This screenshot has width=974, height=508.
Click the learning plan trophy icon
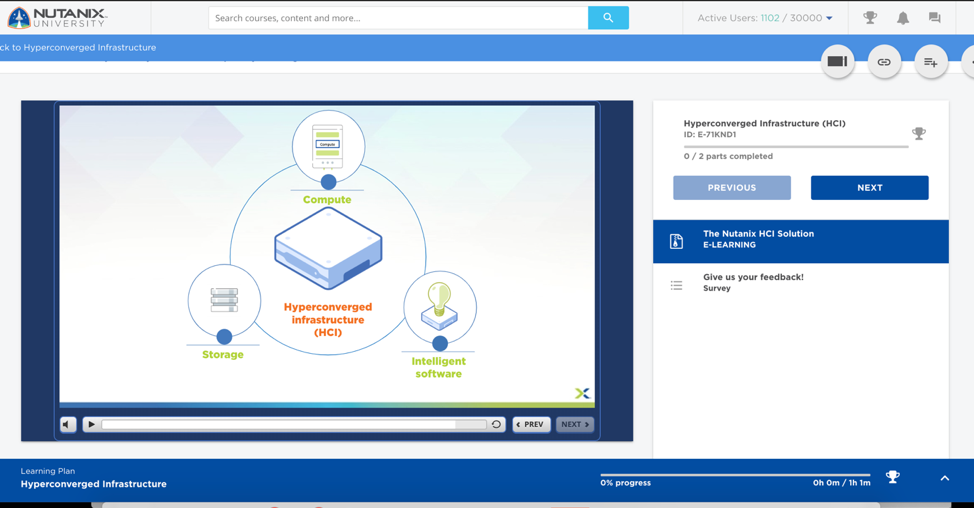(893, 477)
